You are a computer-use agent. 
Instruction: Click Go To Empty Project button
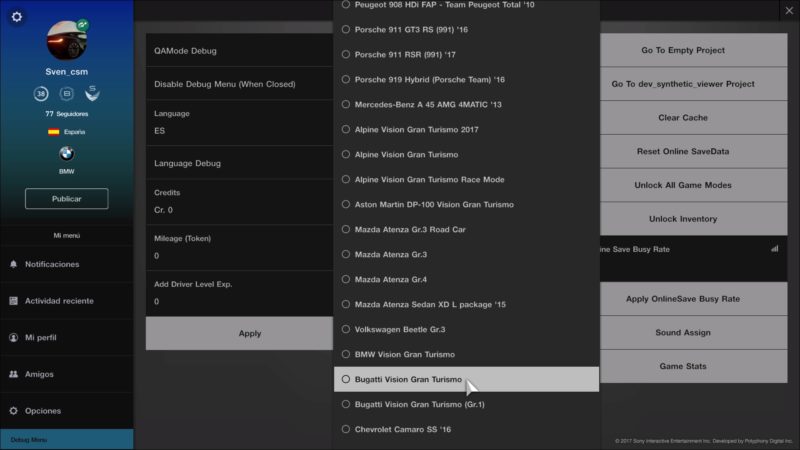(x=693, y=50)
